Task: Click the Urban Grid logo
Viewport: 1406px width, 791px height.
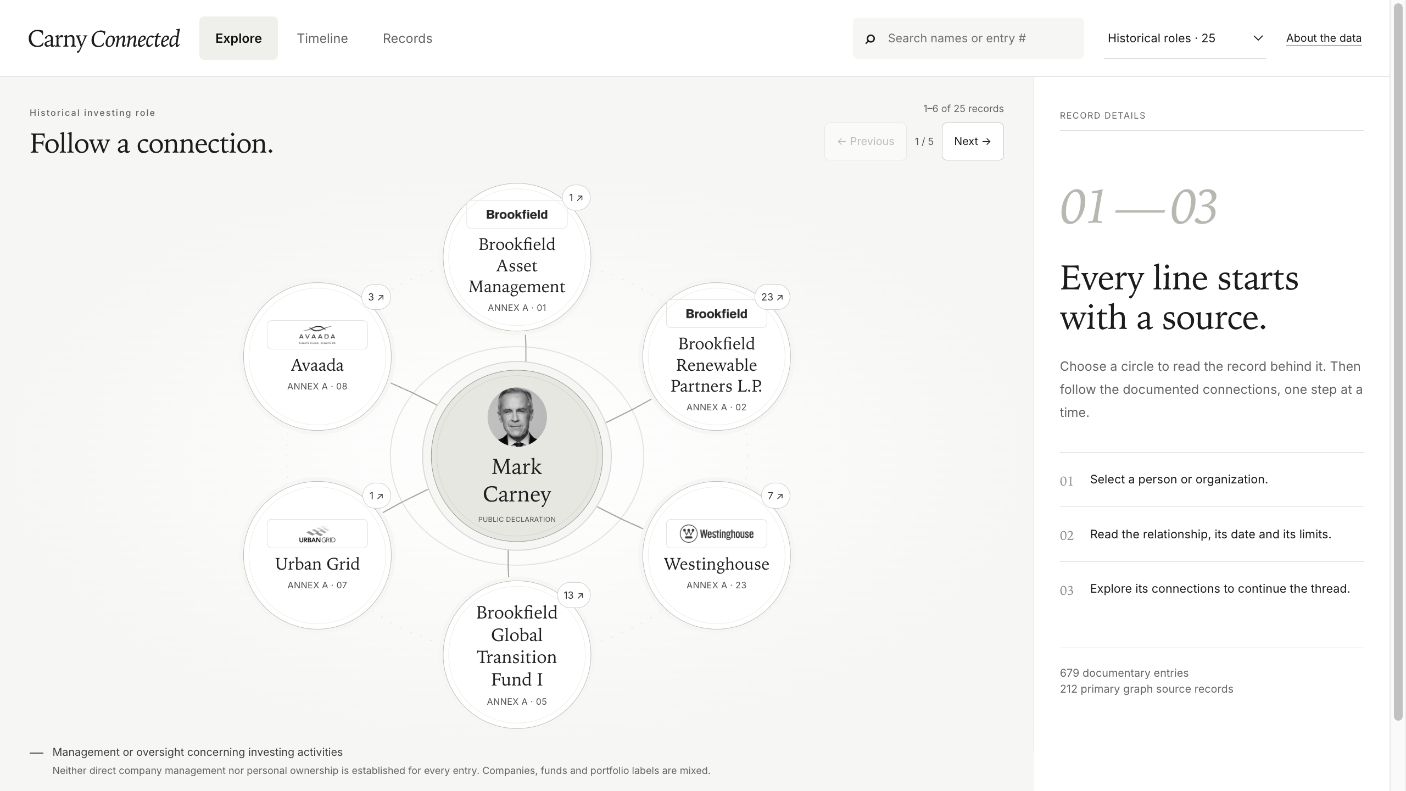Action: click(x=317, y=534)
